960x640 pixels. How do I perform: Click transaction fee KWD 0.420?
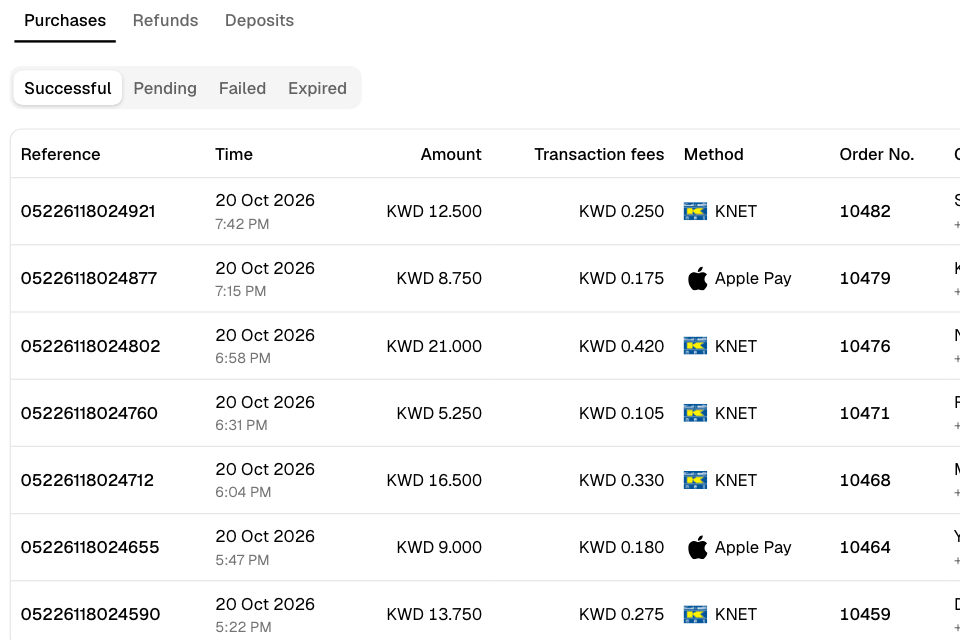click(x=621, y=346)
